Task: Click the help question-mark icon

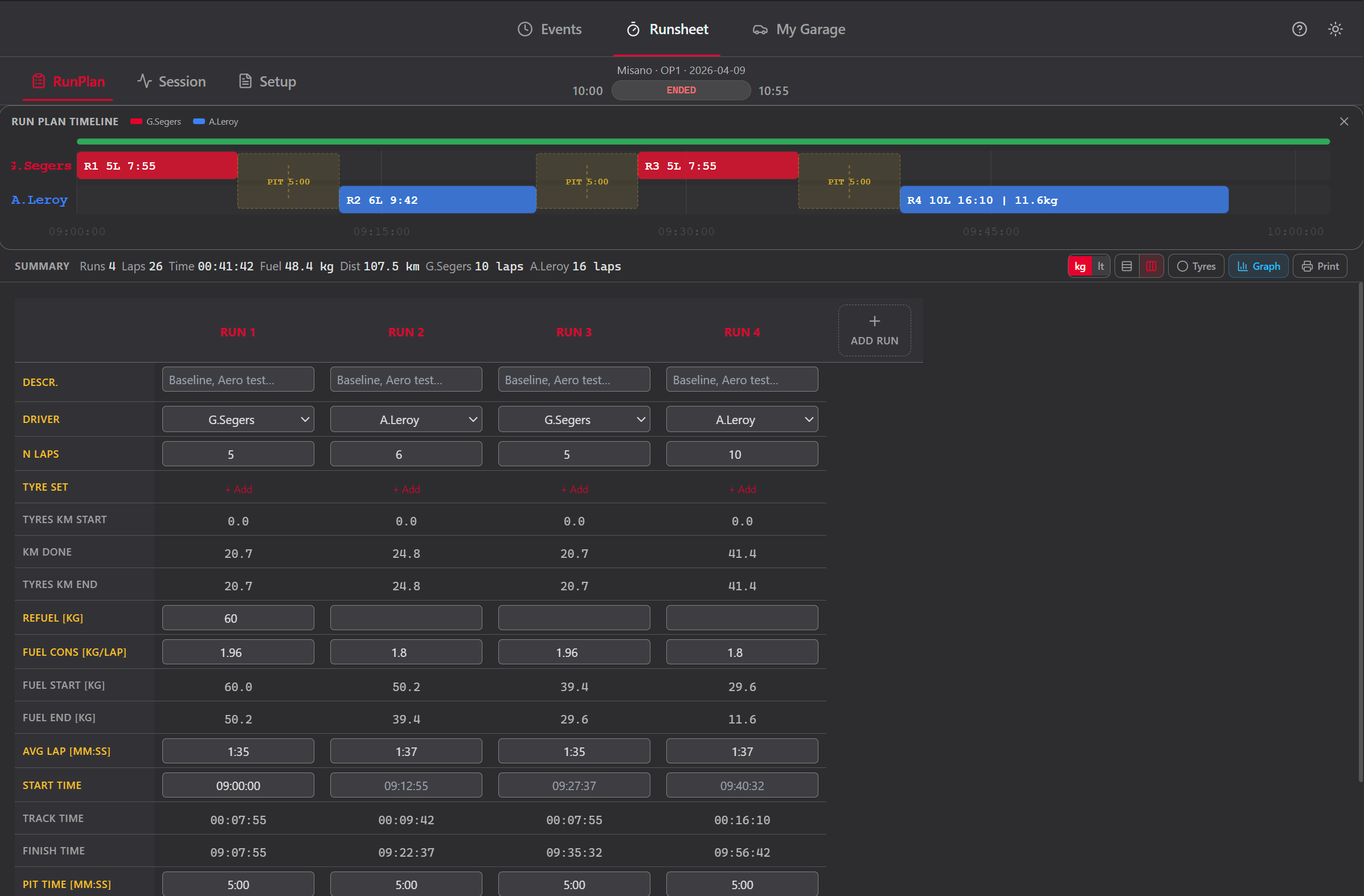Action: [1299, 28]
